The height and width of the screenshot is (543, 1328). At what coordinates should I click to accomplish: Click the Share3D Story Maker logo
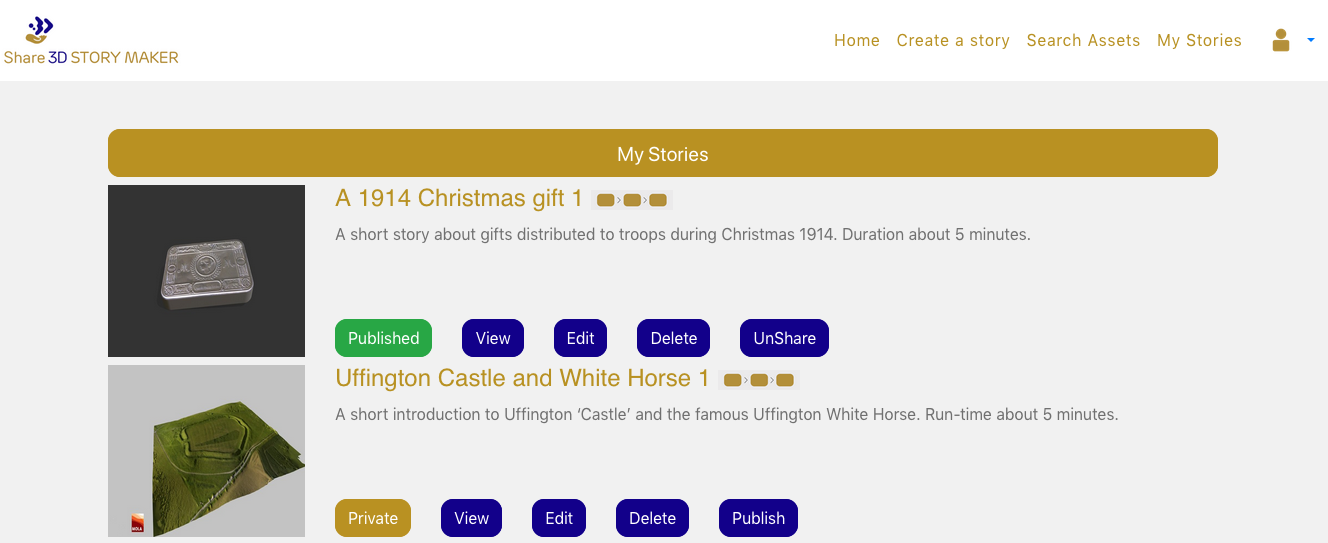90,42
